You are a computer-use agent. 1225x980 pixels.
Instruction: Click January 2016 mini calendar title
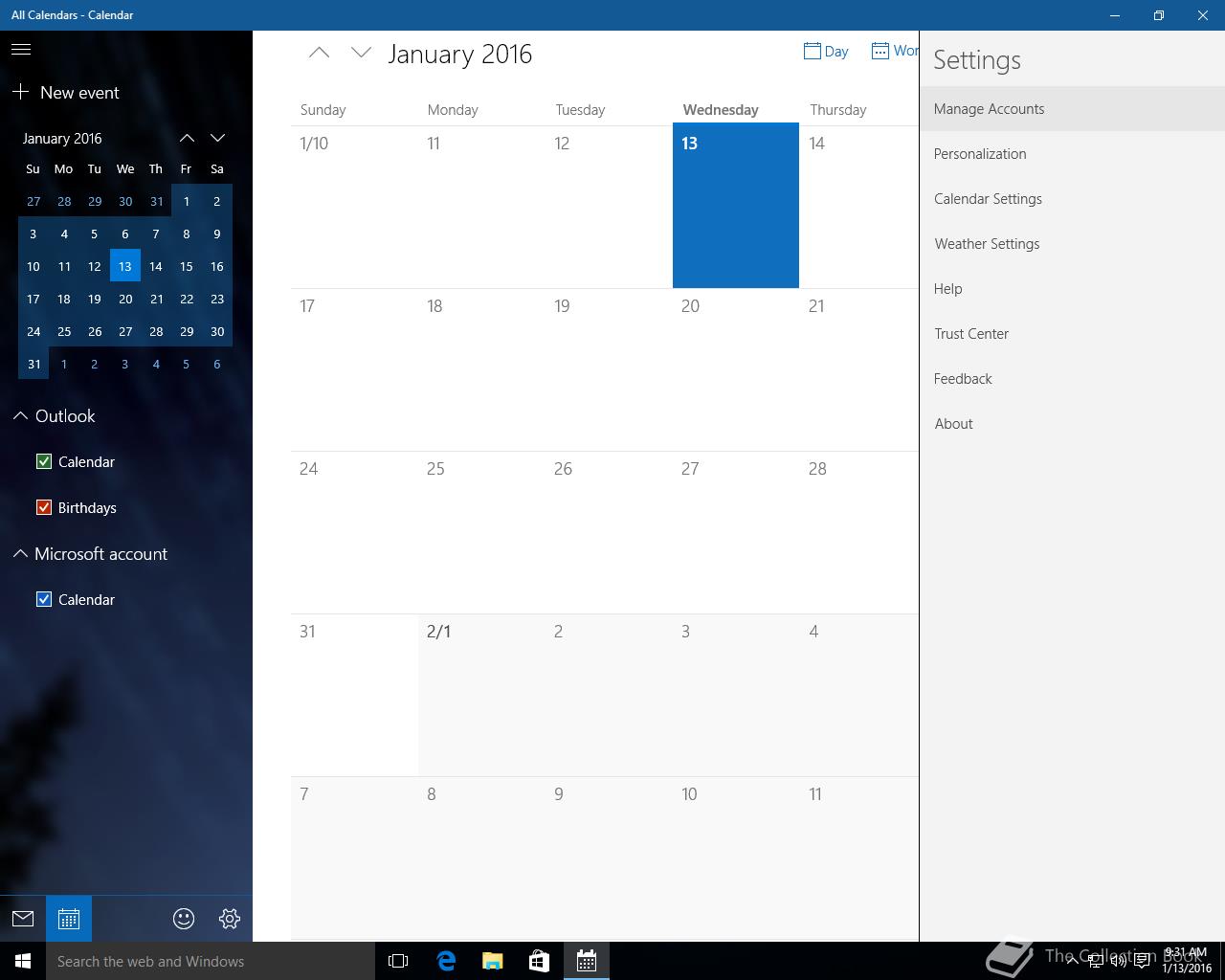coord(62,138)
